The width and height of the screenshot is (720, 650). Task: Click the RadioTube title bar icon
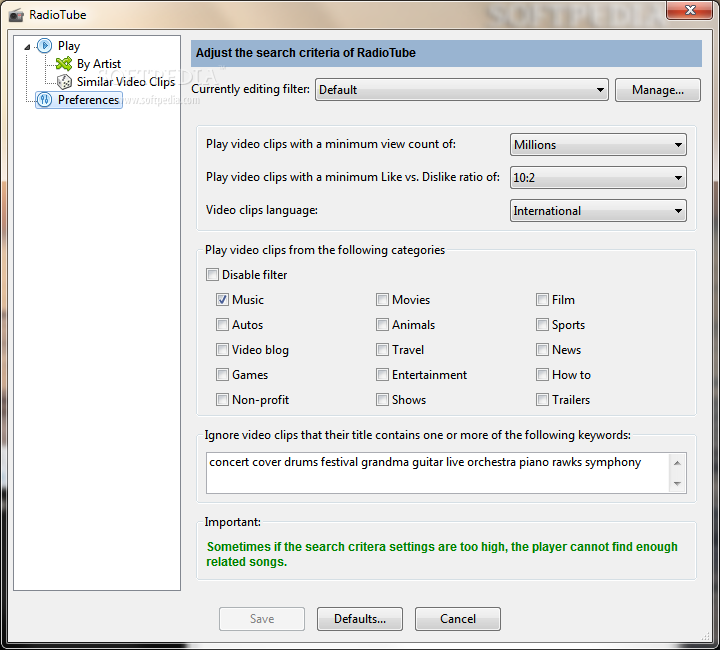click(16, 15)
